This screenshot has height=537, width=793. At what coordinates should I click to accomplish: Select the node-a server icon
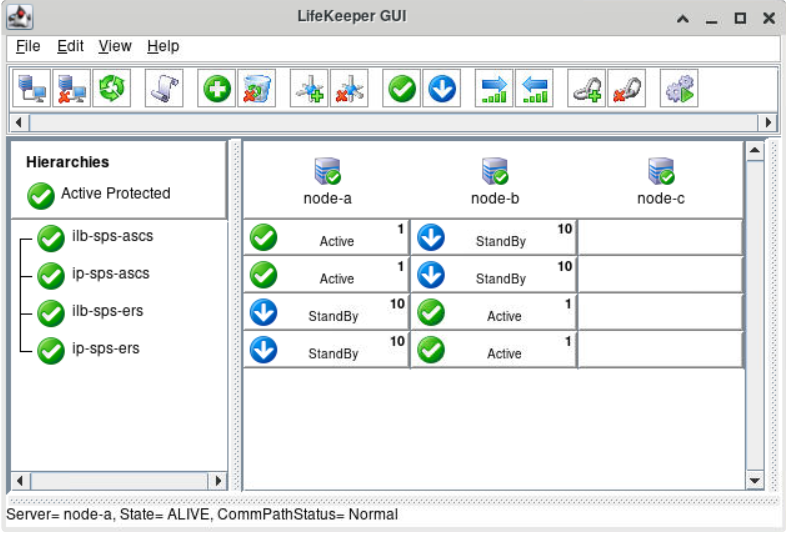coord(327,171)
